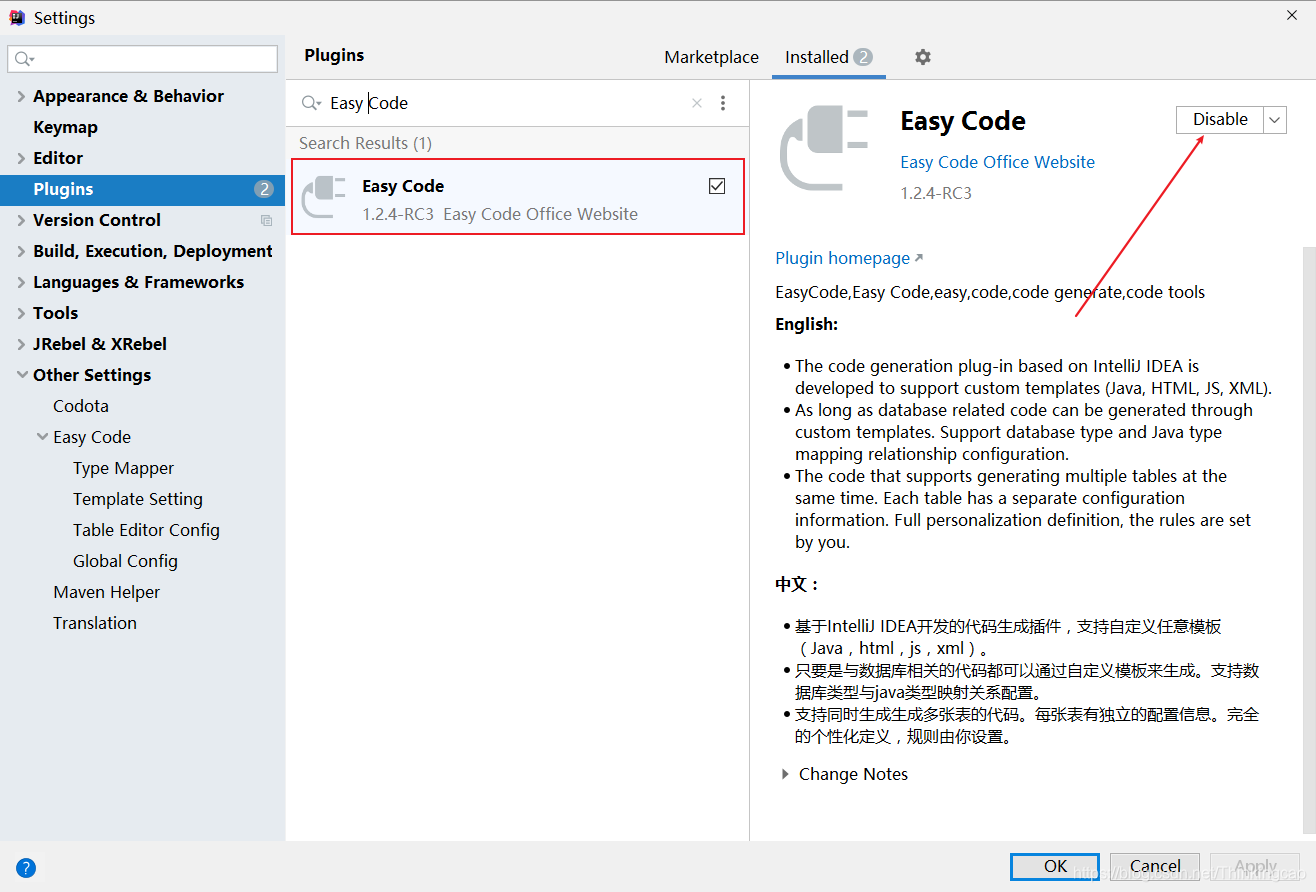Click the magnifier icon in plugin search
This screenshot has width=1316, height=892.
coord(311,103)
